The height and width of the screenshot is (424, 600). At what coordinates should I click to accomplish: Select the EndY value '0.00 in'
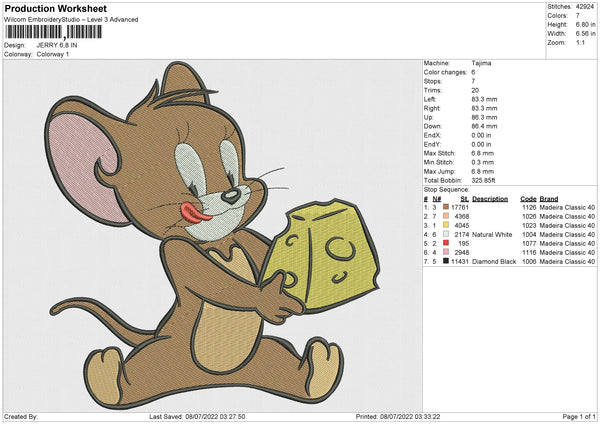coord(481,144)
